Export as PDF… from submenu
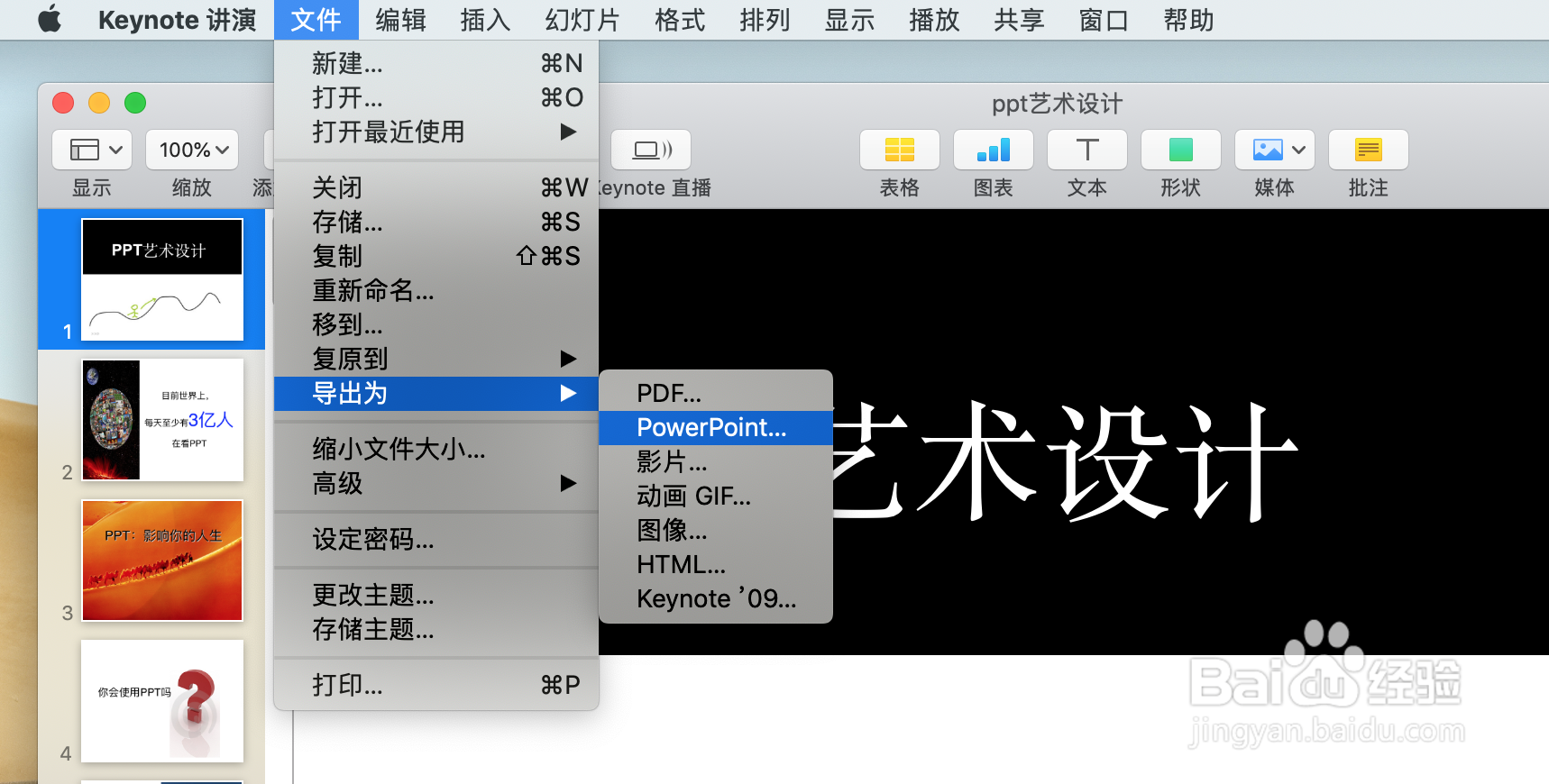 [x=716, y=393]
